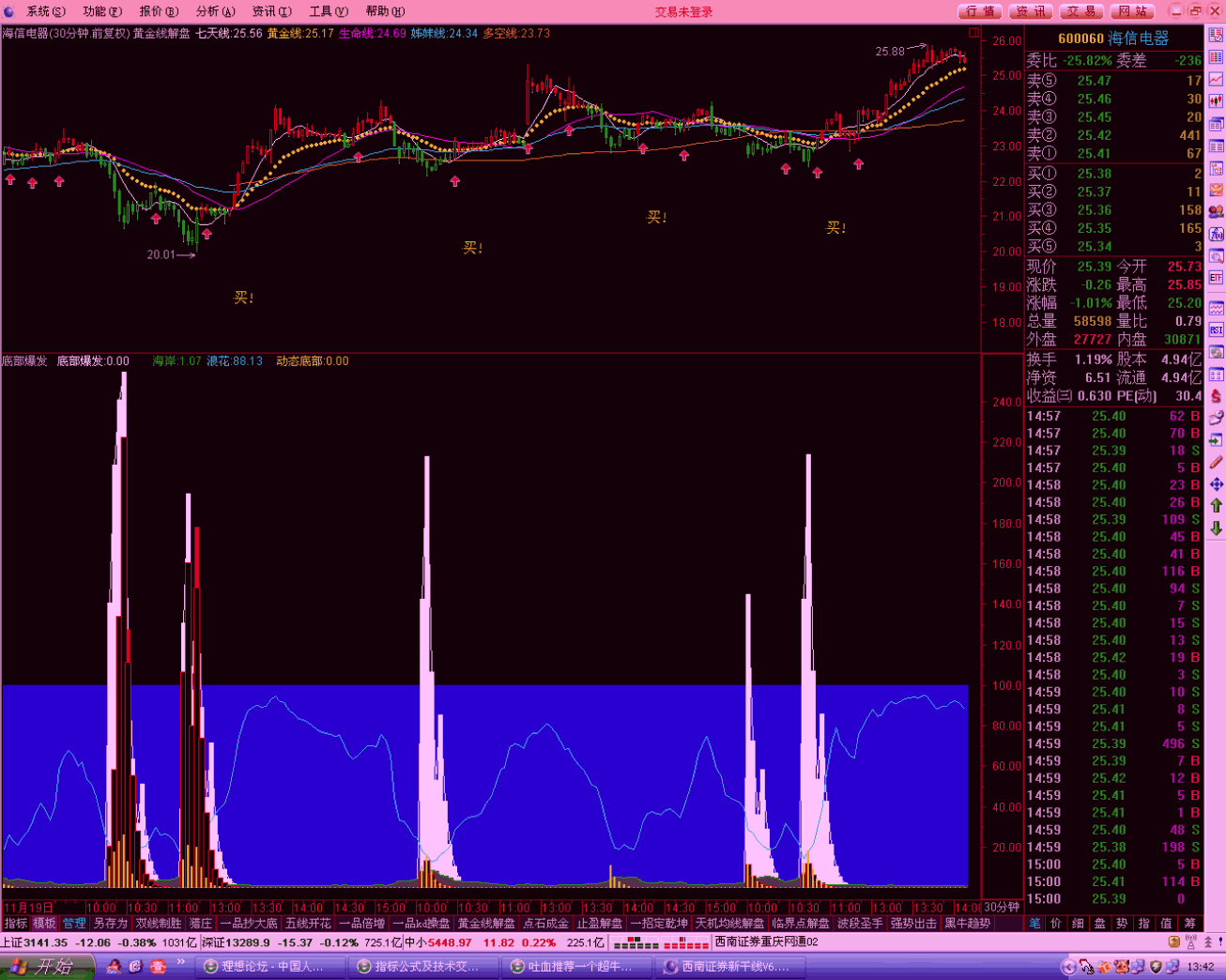Switch to the 黑牛趋势 indicator tab

click(x=967, y=924)
